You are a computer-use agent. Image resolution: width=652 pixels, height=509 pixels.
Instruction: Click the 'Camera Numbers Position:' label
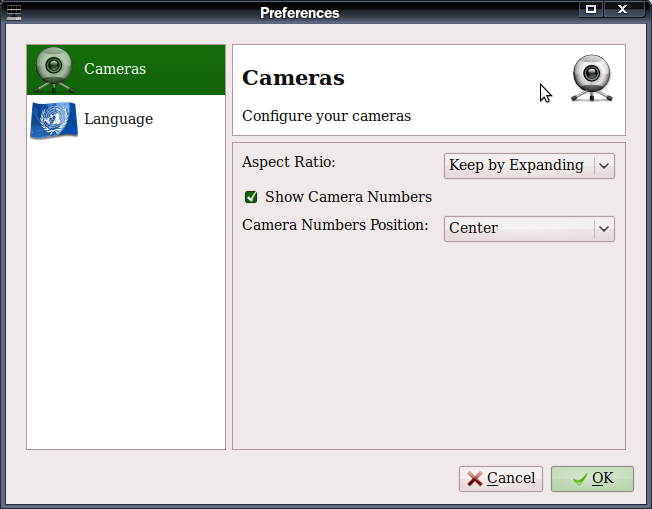[335, 225]
